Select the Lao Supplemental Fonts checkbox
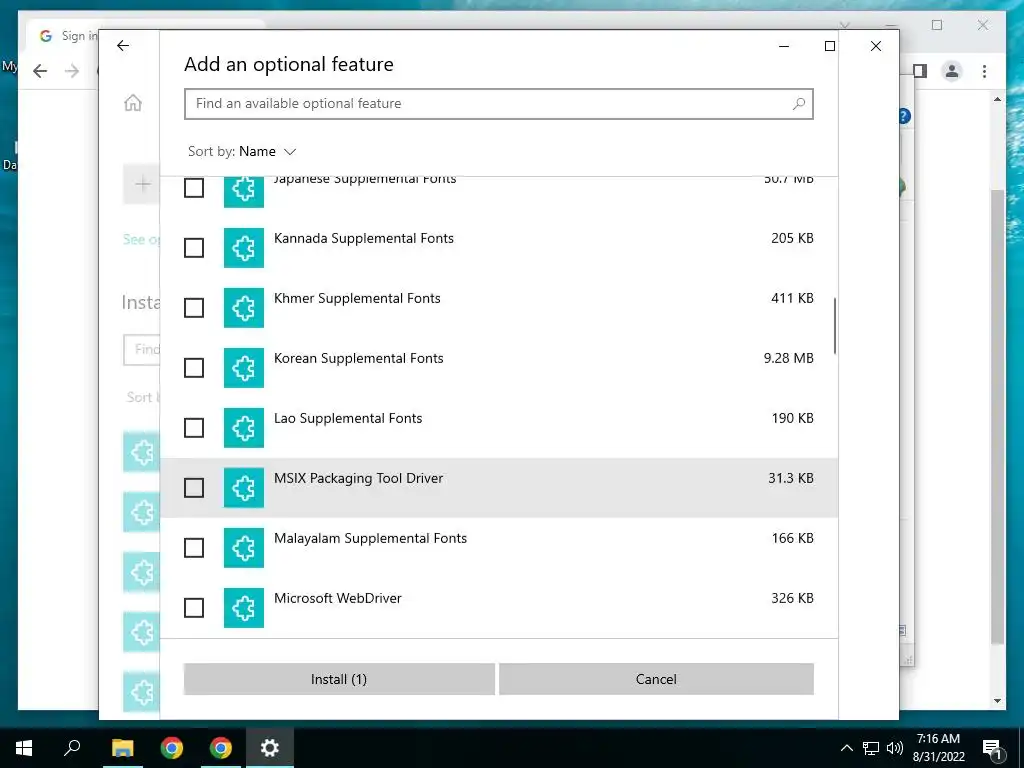The width and height of the screenshot is (1024, 768). pyautogui.click(x=194, y=428)
